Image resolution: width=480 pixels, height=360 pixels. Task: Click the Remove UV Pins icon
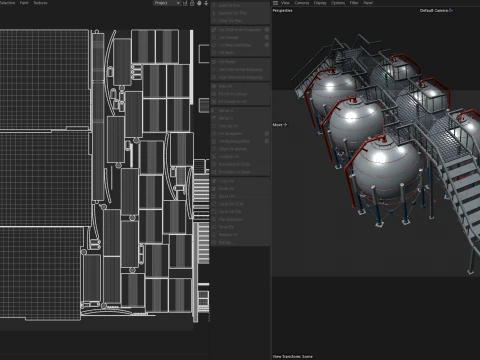point(214,13)
